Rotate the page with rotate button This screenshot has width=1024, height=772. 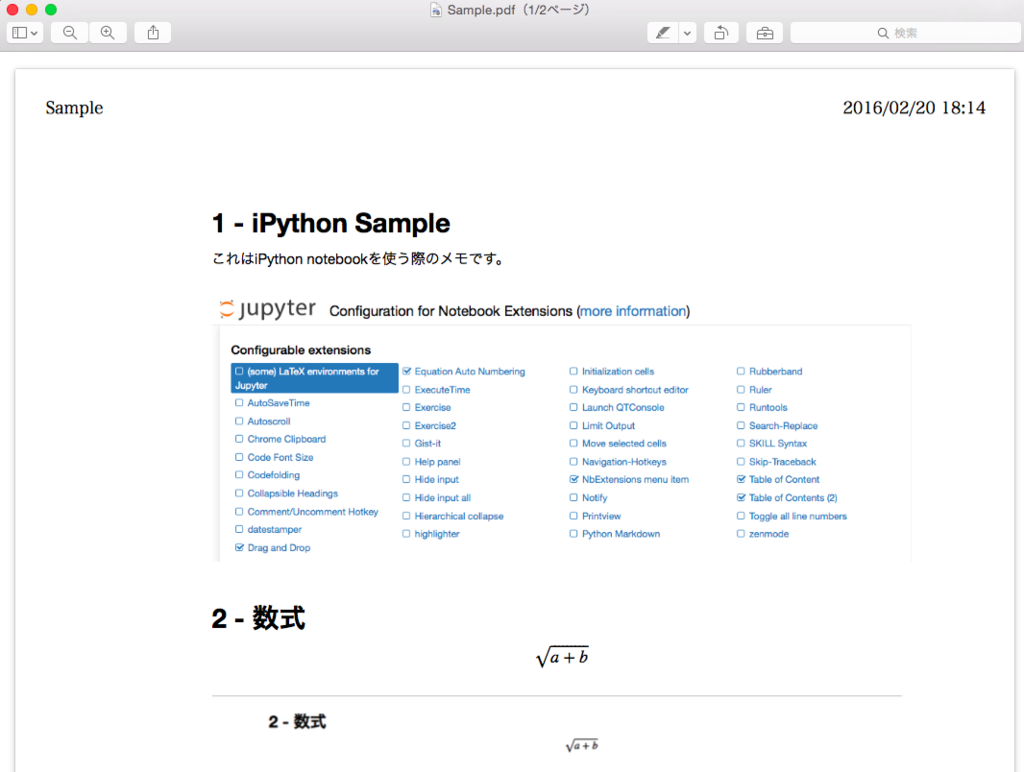[721, 33]
